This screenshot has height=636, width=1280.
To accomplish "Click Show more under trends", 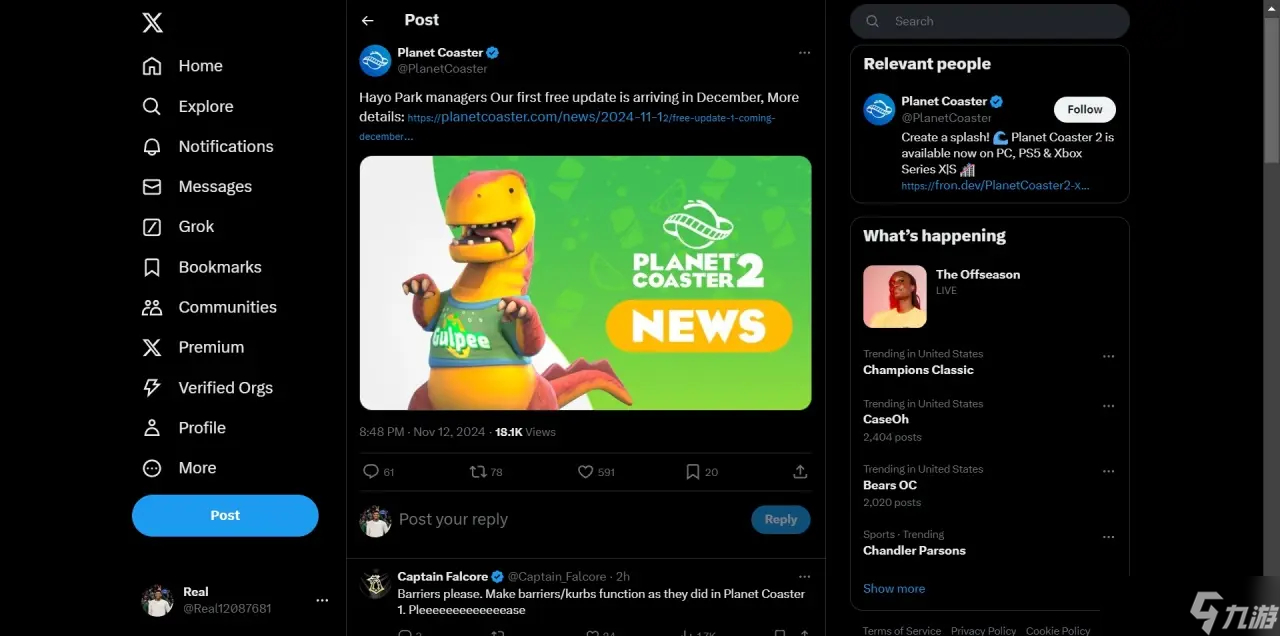I will [893, 589].
